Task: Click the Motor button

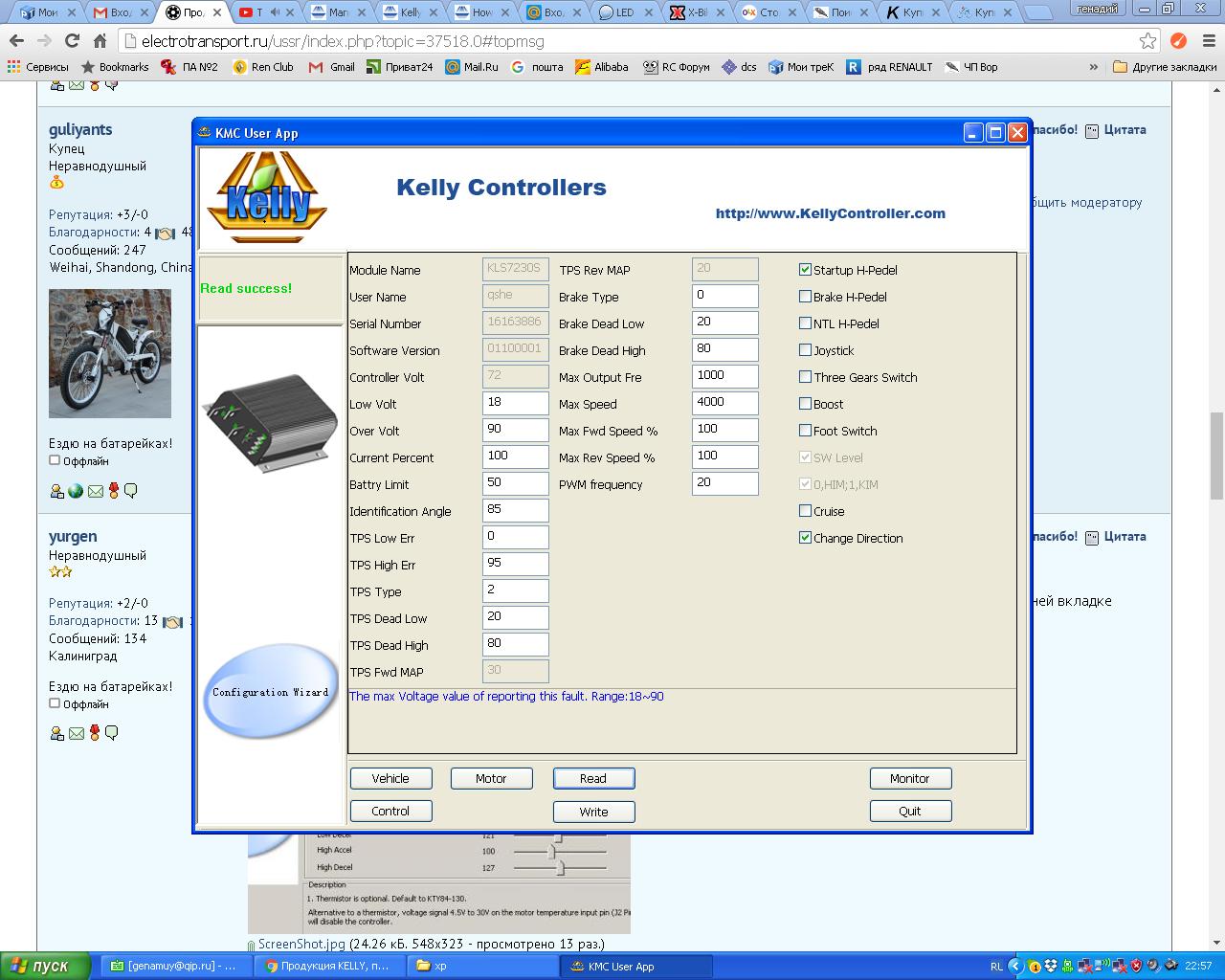Action: pyautogui.click(x=491, y=779)
